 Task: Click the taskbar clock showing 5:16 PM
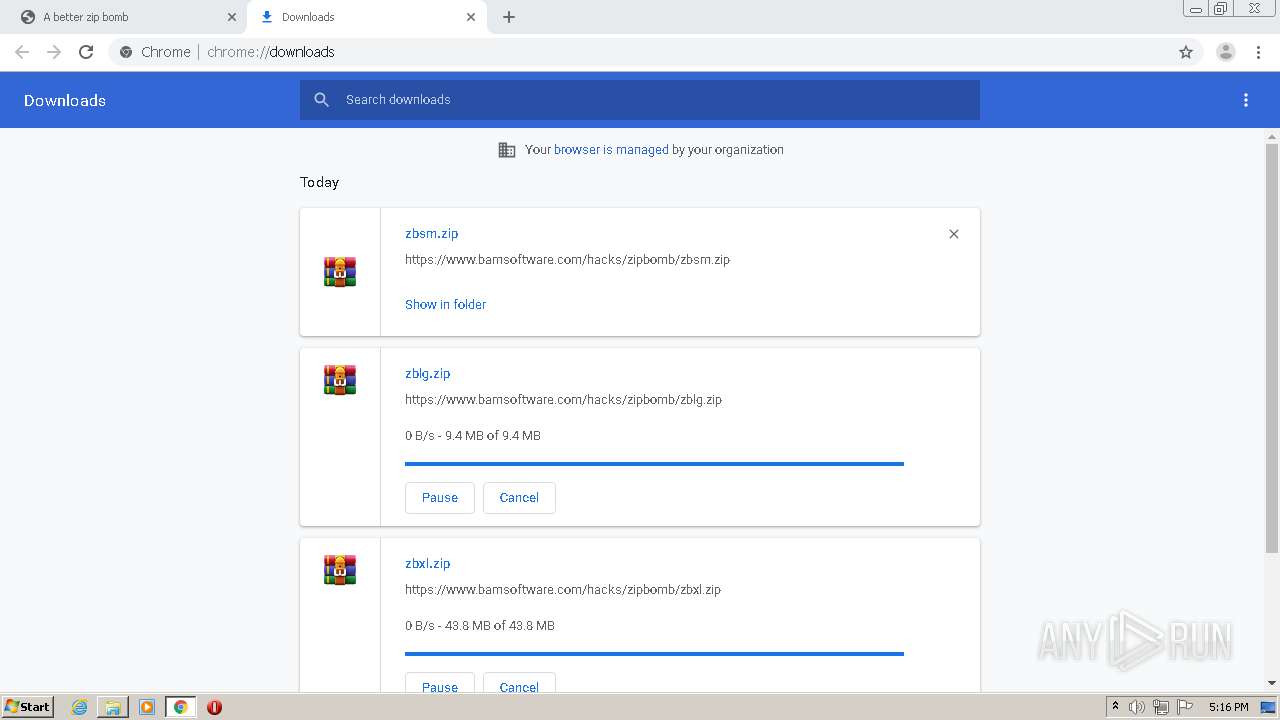click(1228, 707)
